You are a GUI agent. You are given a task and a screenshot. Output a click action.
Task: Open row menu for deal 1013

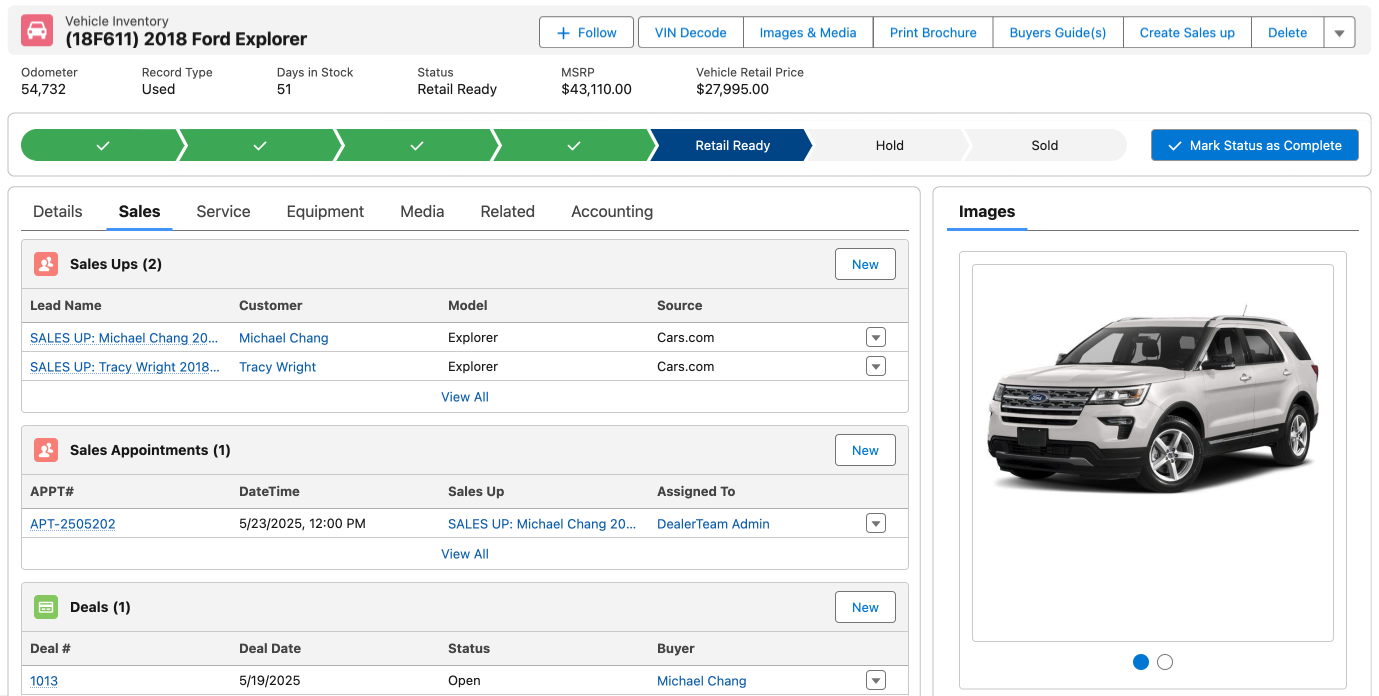(x=876, y=680)
